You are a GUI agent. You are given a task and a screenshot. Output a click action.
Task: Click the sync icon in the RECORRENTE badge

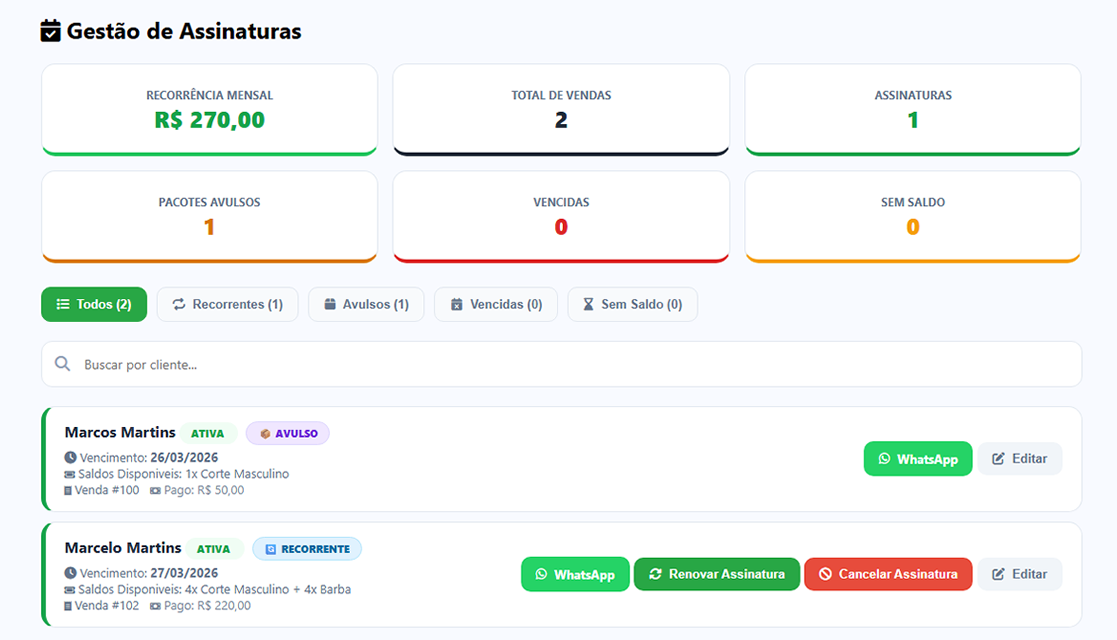click(271, 549)
